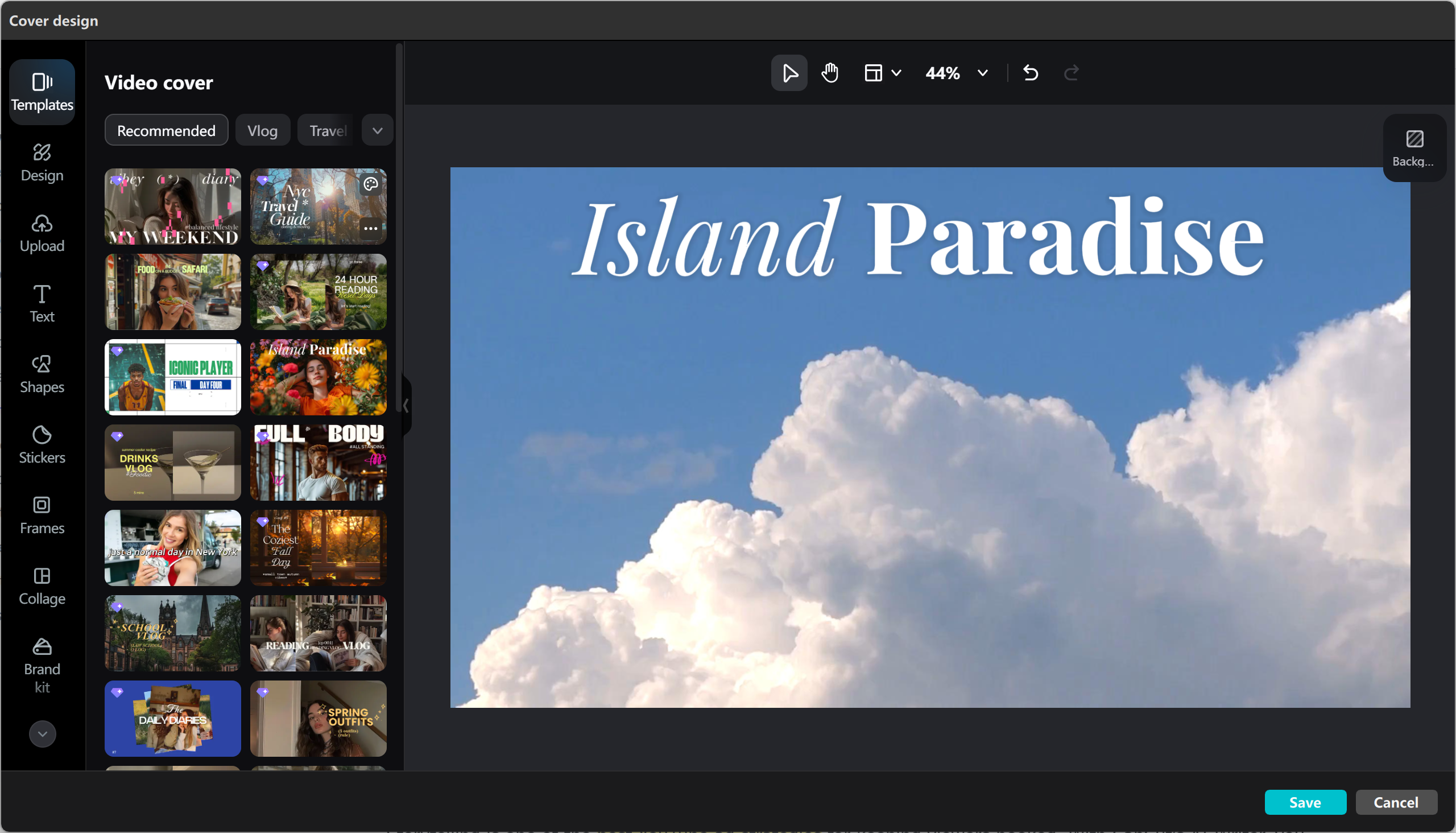Image resolution: width=1456 pixels, height=833 pixels.
Task: Select the Travel category tab
Action: pyautogui.click(x=328, y=130)
